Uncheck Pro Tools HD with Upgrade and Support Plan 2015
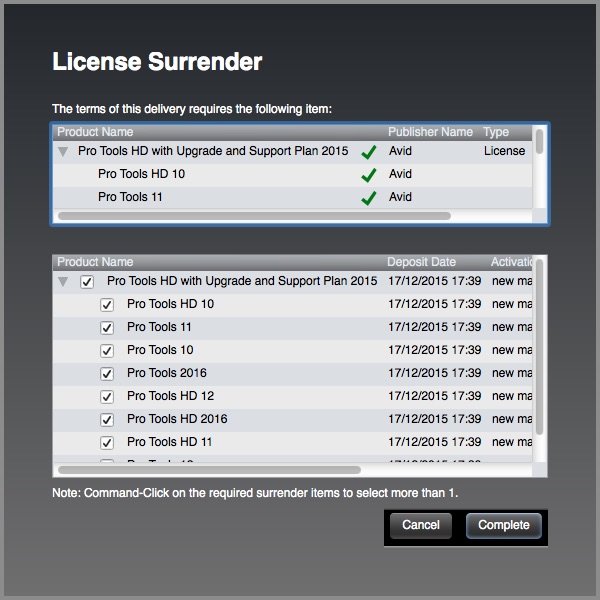Image resolution: width=600 pixels, height=600 pixels. click(87, 282)
